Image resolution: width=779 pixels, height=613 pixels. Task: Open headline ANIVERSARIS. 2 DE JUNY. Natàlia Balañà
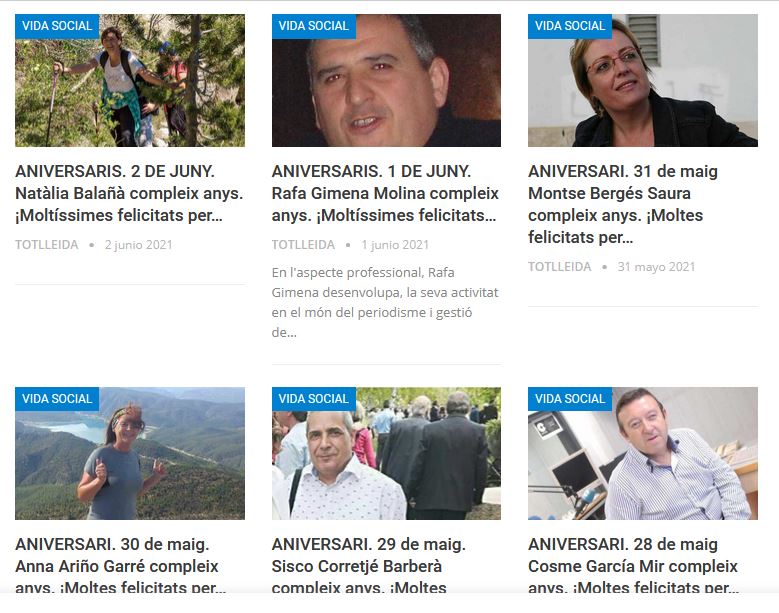click(x=129, y=193)
